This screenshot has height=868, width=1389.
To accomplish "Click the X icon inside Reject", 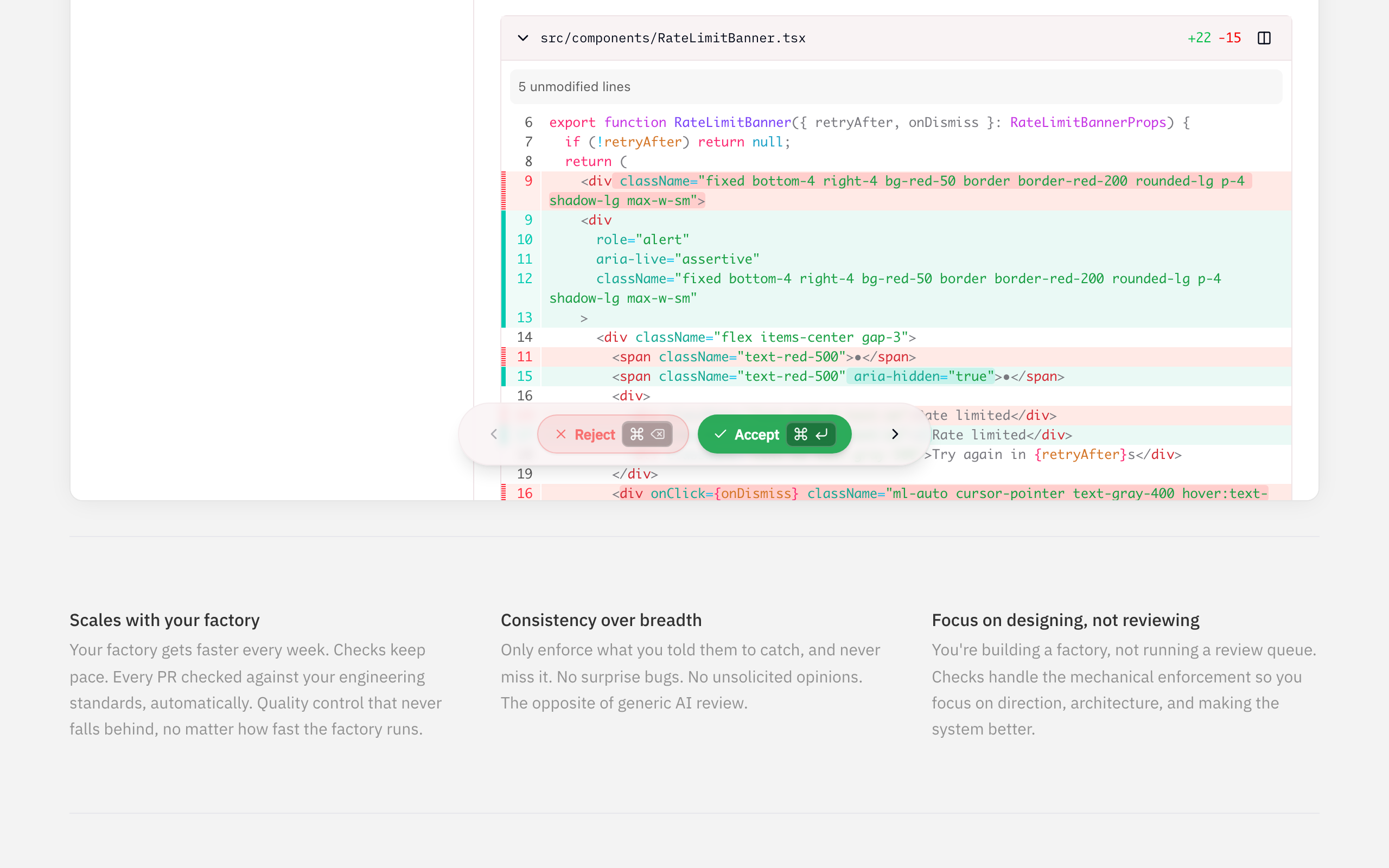I will 561,435.
